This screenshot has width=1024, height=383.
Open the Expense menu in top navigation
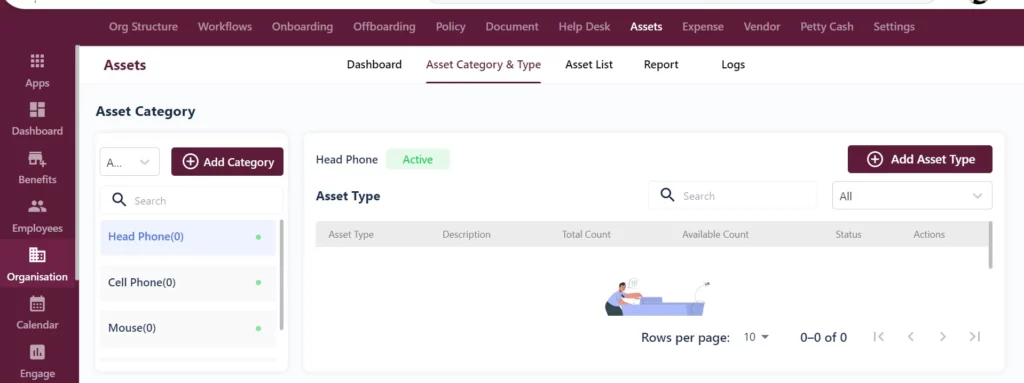coord(703,27)
